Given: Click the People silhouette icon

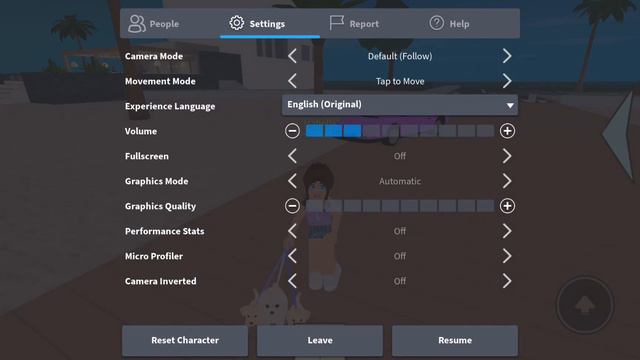Looking at the screenshot, I should point(136,24).
